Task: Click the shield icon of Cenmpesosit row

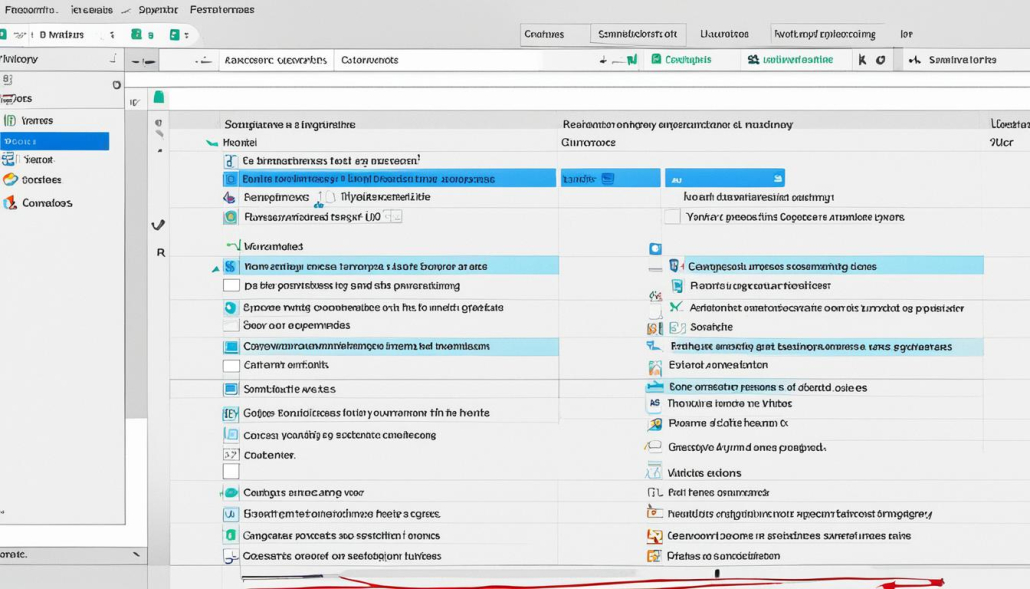Action: click(674, 266)
